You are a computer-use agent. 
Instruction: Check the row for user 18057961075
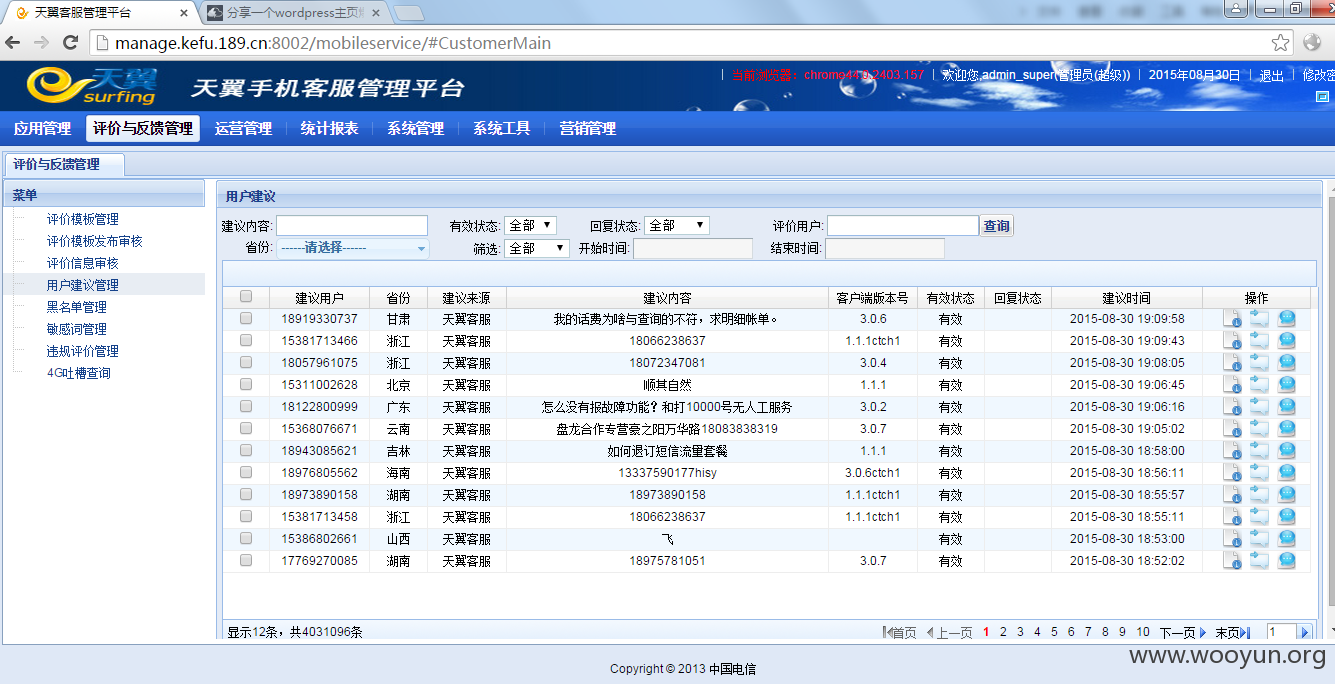tap(246, 363)
